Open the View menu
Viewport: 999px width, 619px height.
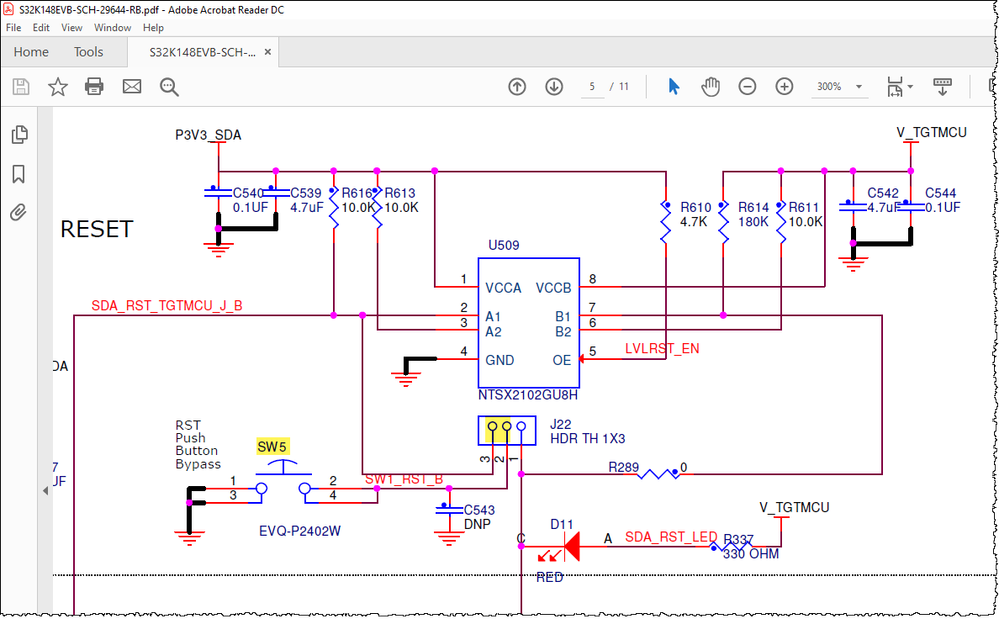(x=71, y=27)
